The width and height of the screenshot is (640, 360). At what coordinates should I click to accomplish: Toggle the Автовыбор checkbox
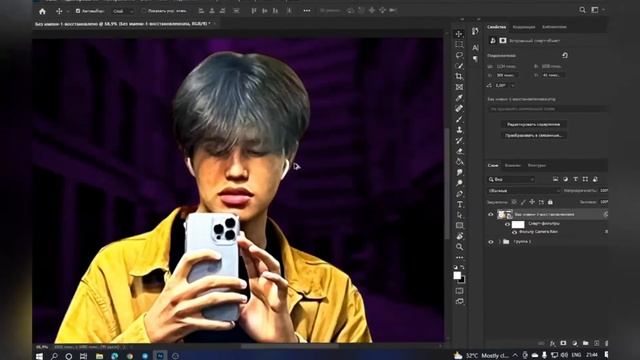tap(78, 11)
